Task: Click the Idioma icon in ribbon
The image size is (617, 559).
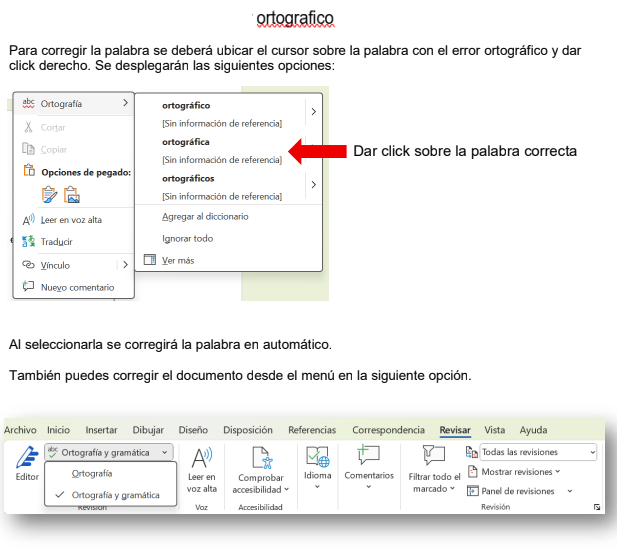Action: (x=318, y=457)
